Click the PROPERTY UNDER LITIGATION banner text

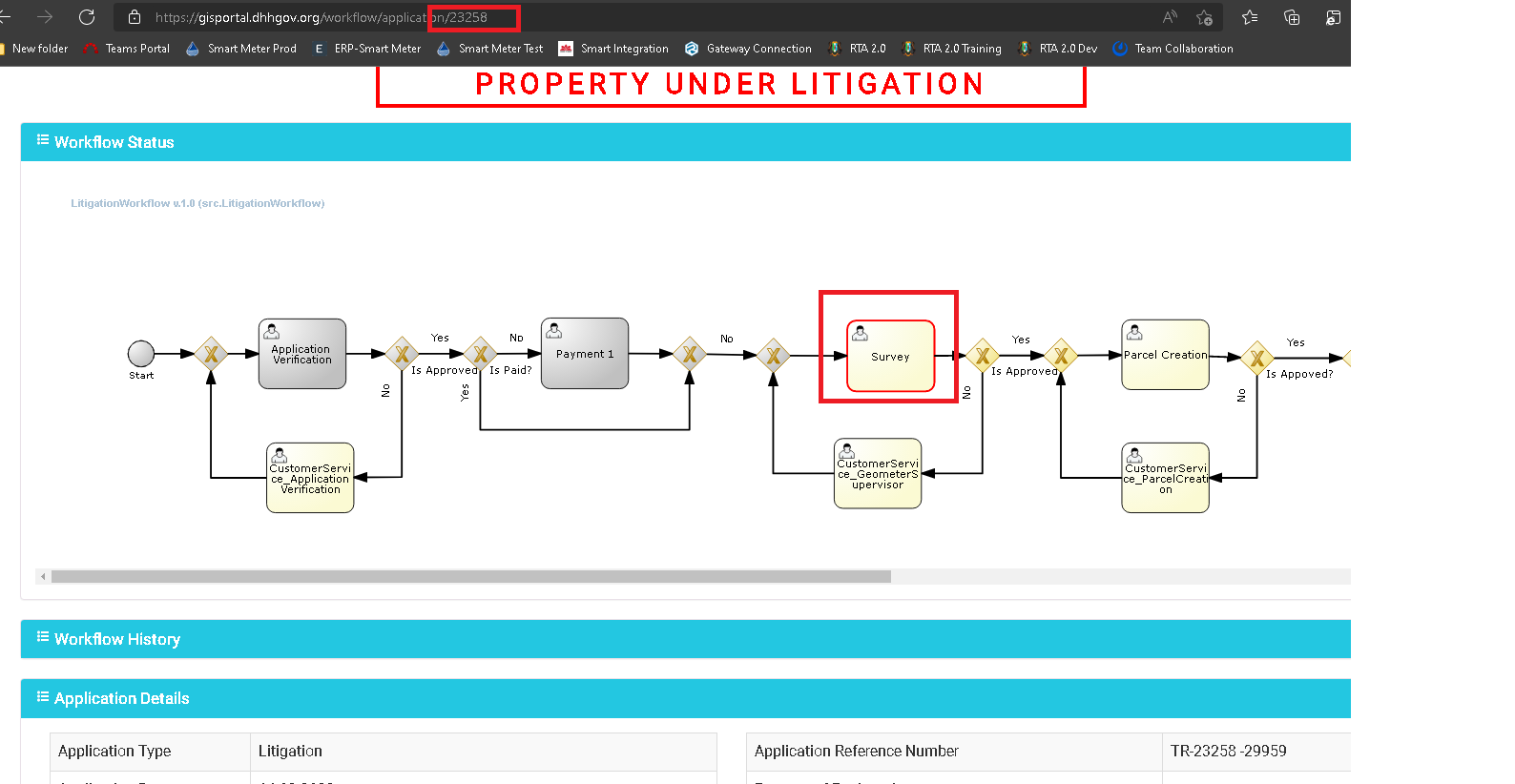(x=730, y=84)
